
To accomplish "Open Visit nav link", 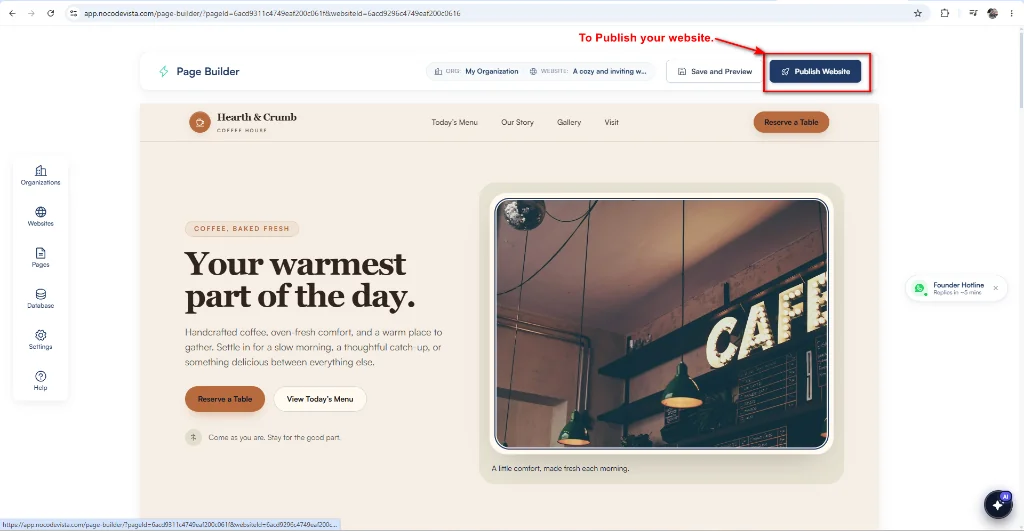I will pos(611,122).
